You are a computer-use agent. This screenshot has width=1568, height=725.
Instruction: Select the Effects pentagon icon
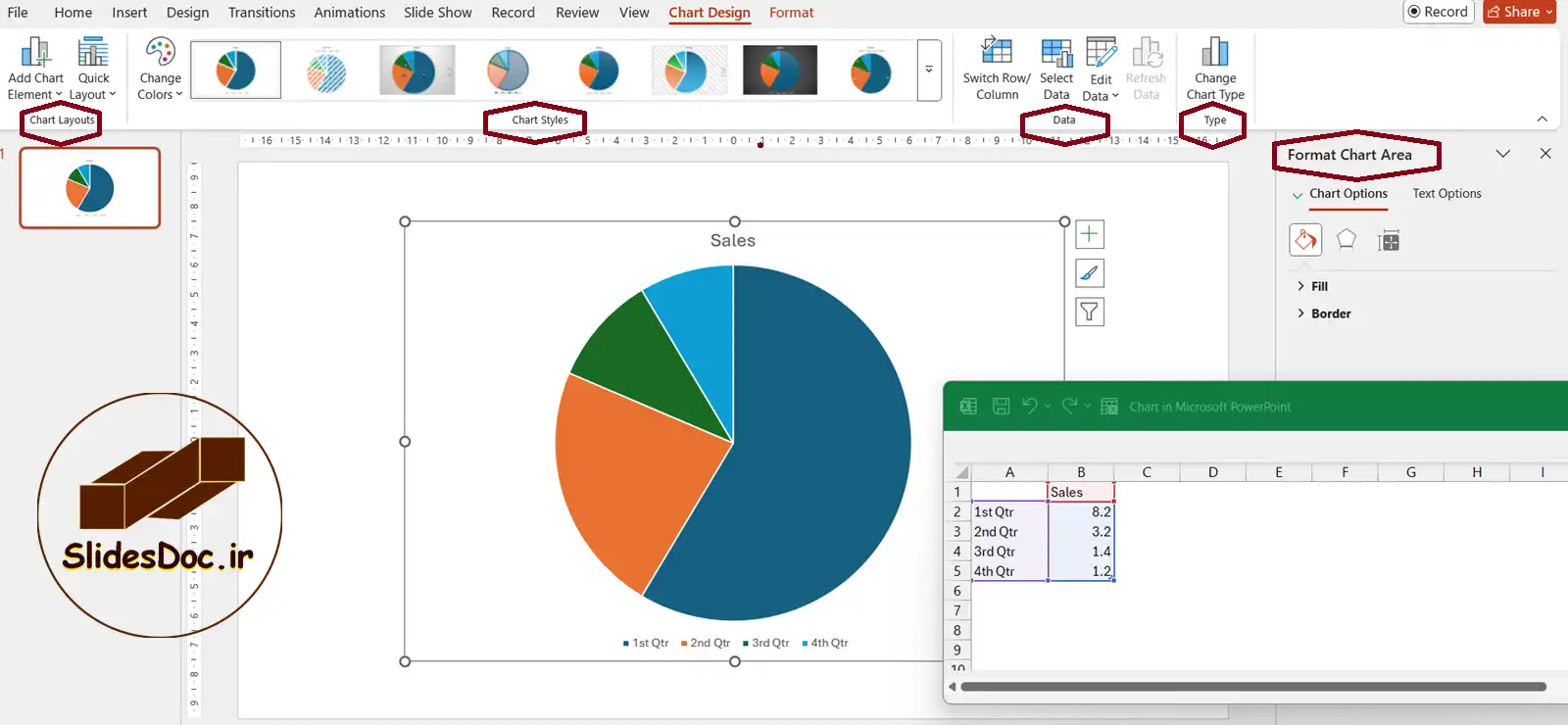point(1347,240)
